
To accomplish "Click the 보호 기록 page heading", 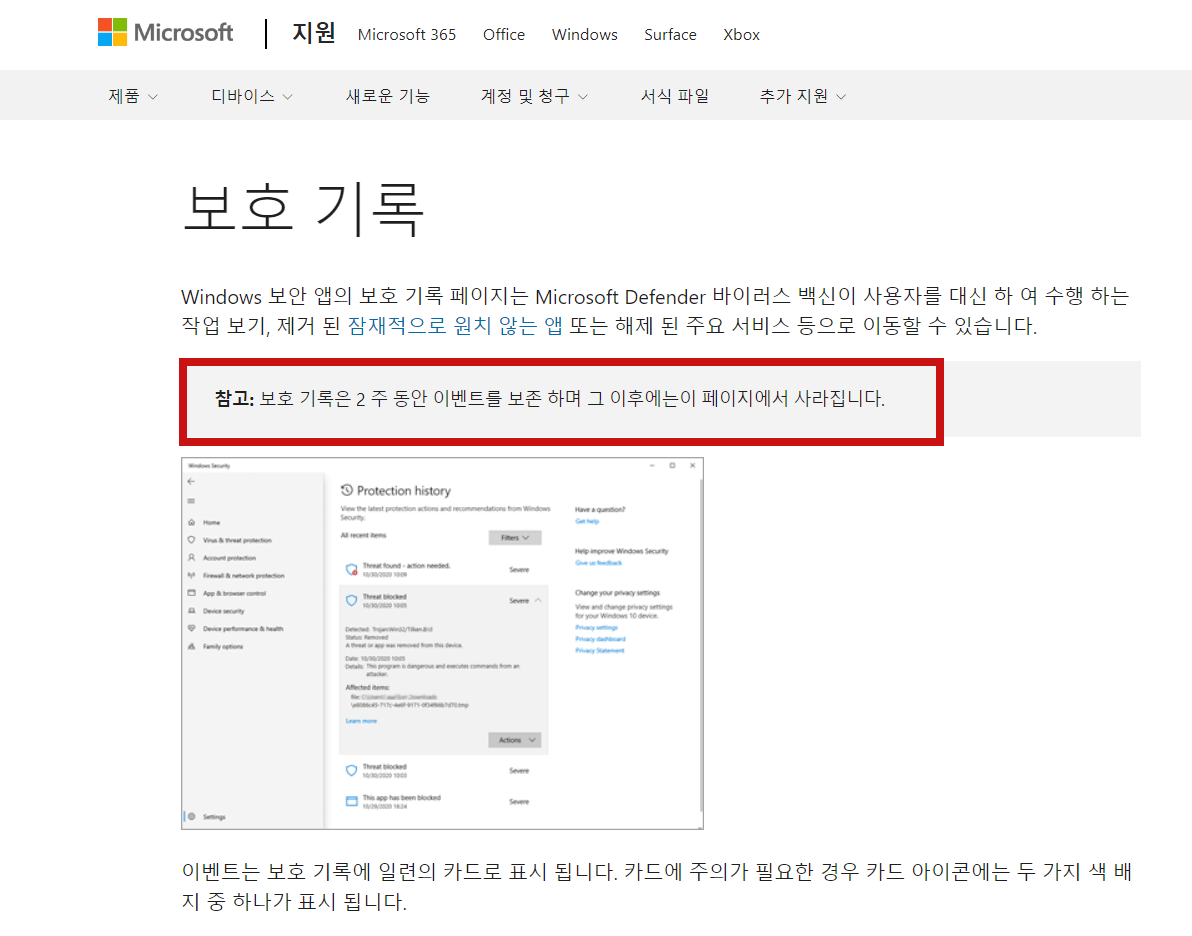I will tap(303, 209).
